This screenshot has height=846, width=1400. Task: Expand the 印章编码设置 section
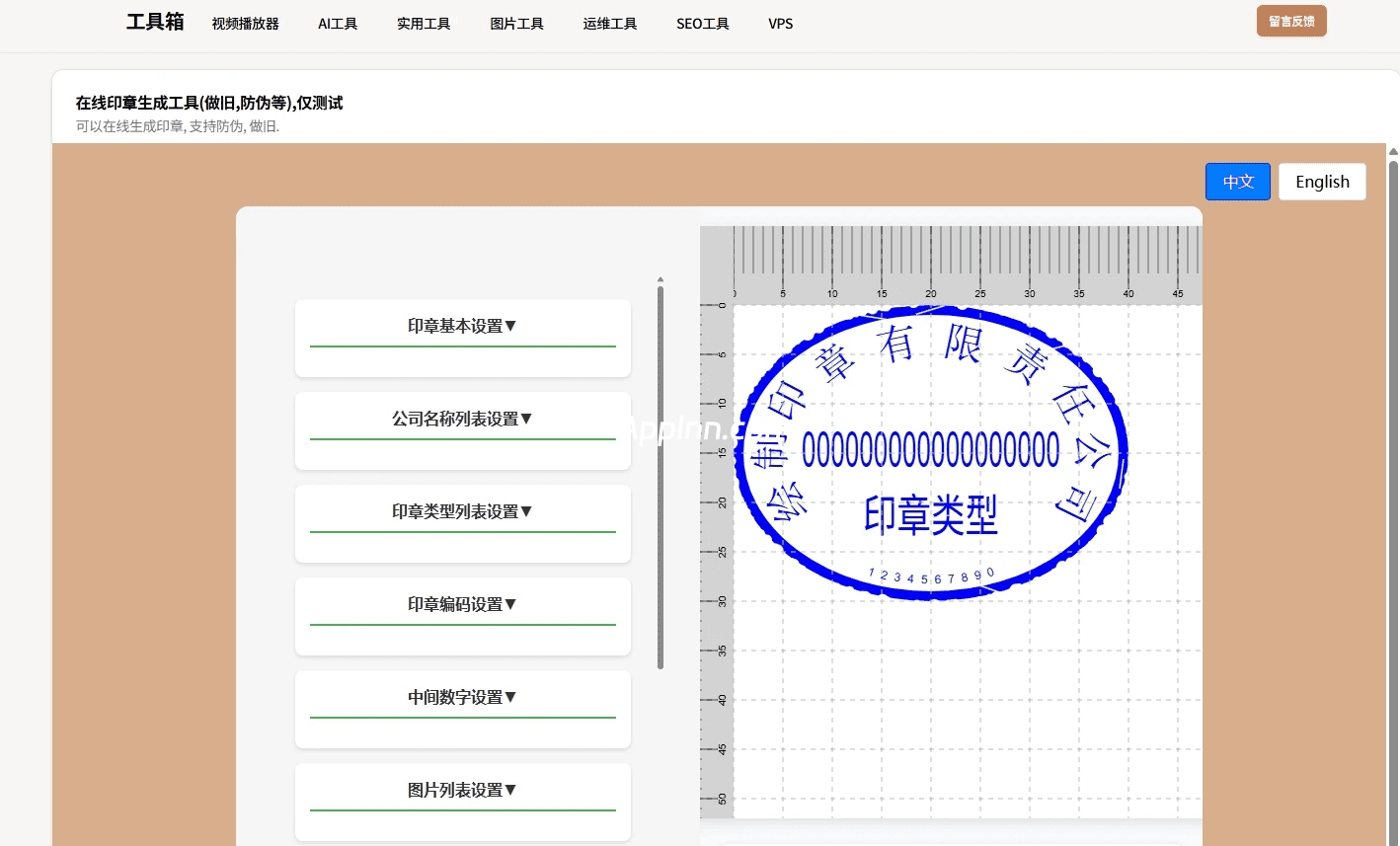pyautogui.click(x=463, y=605)
